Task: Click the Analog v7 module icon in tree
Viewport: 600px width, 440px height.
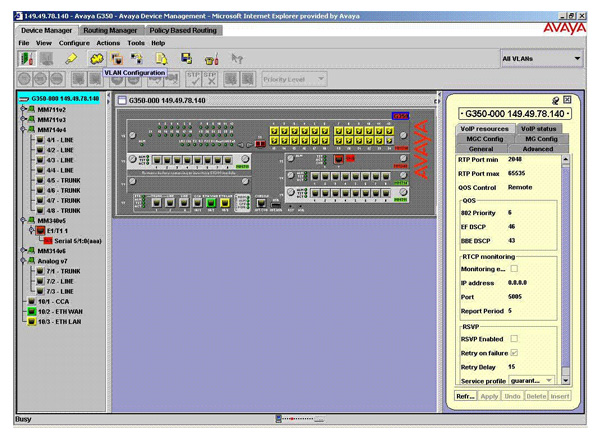Action: click(x=32, y=261)
